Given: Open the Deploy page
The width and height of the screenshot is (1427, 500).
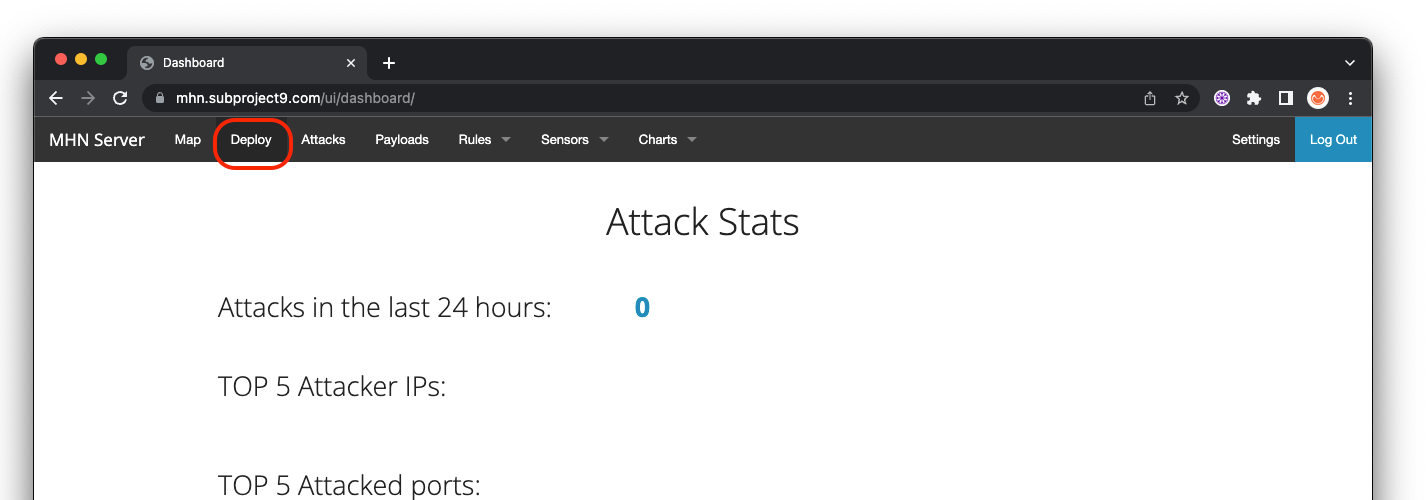Looking at the screenshot, I should 251,140.
